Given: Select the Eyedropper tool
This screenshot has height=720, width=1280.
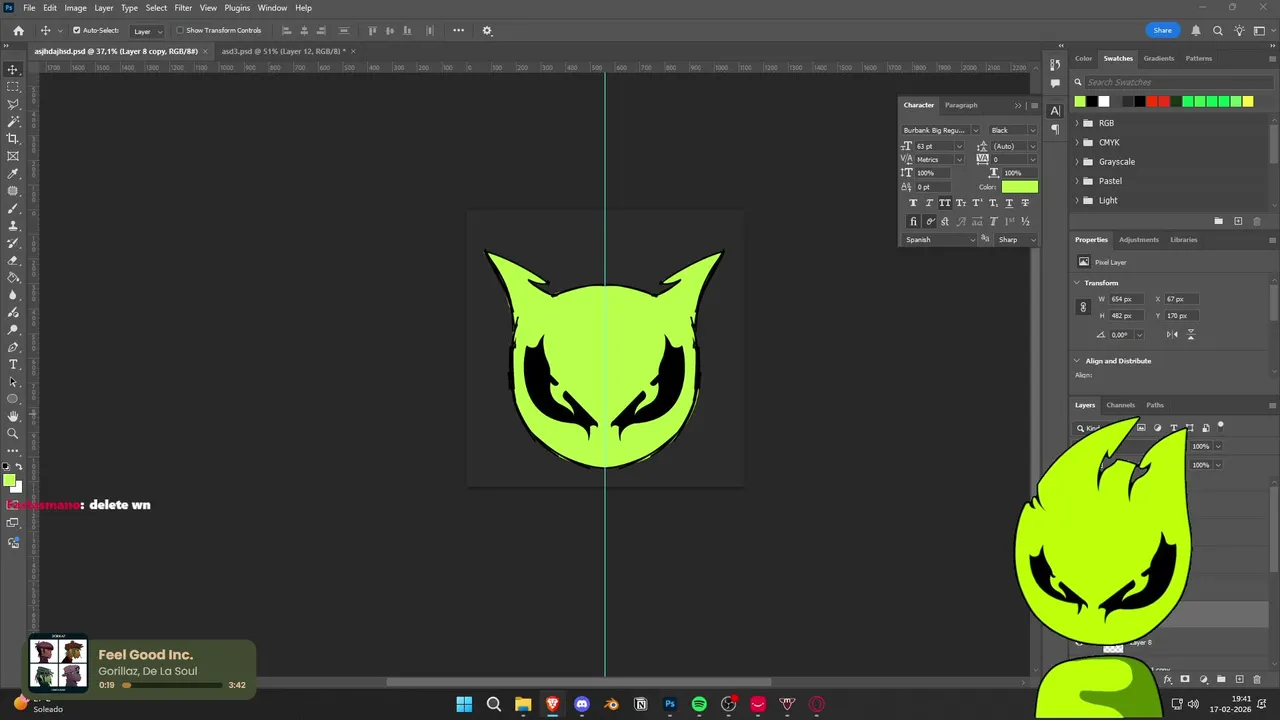Looking at the screenshot, I should tap(13, 174).
